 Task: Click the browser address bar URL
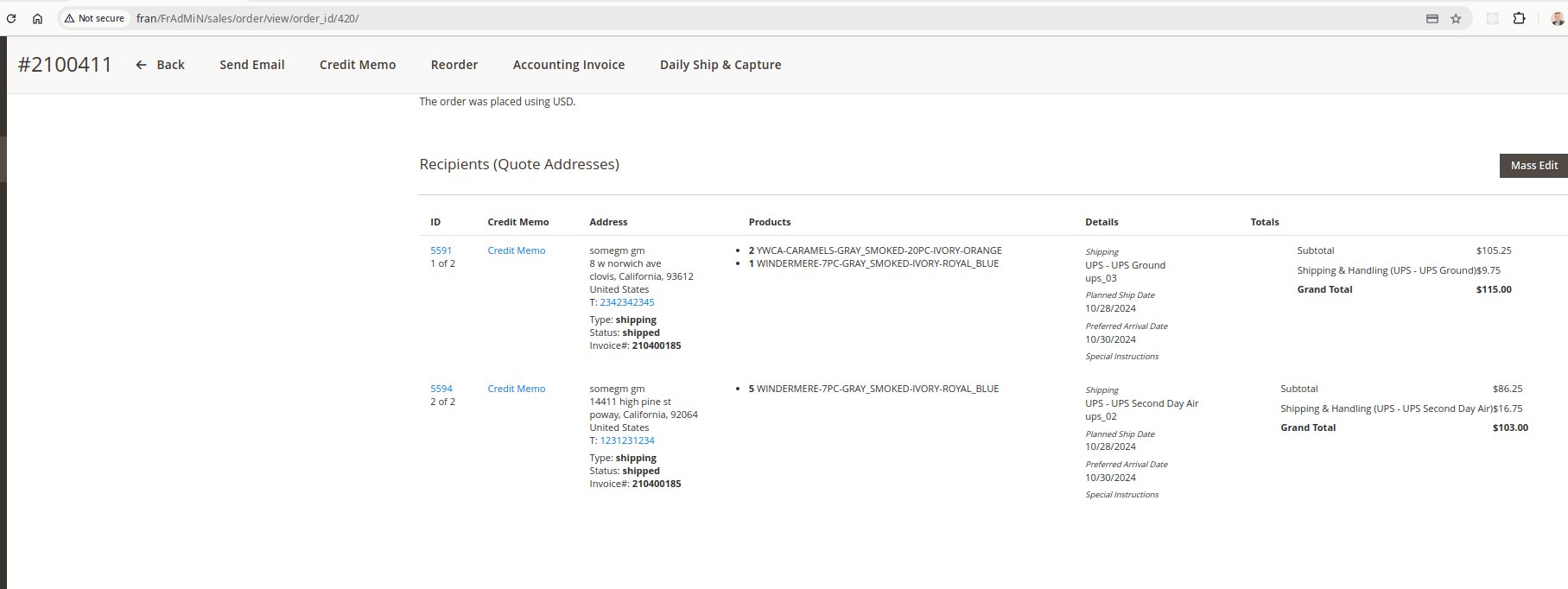pos(247,18)
